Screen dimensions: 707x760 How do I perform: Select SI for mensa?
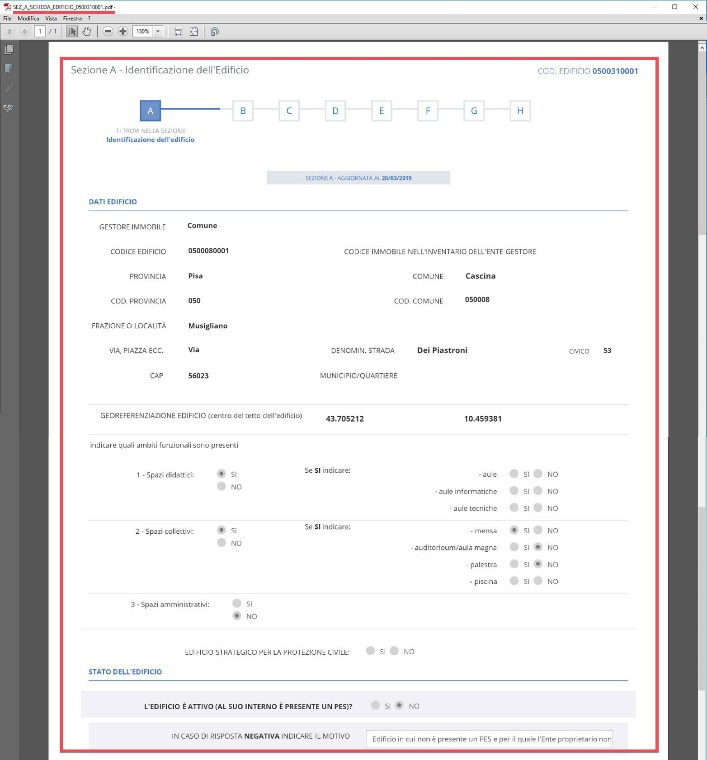tap(514, 530)
